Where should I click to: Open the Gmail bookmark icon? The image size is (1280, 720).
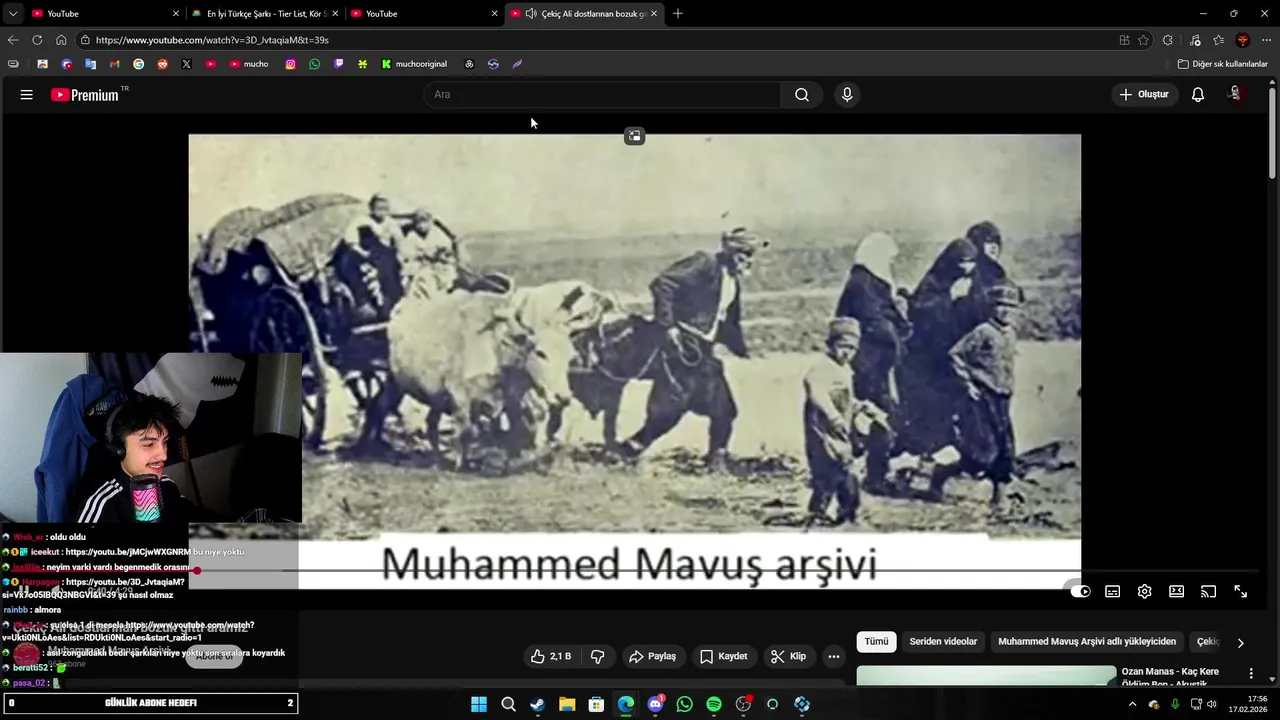tap(114, 64)
